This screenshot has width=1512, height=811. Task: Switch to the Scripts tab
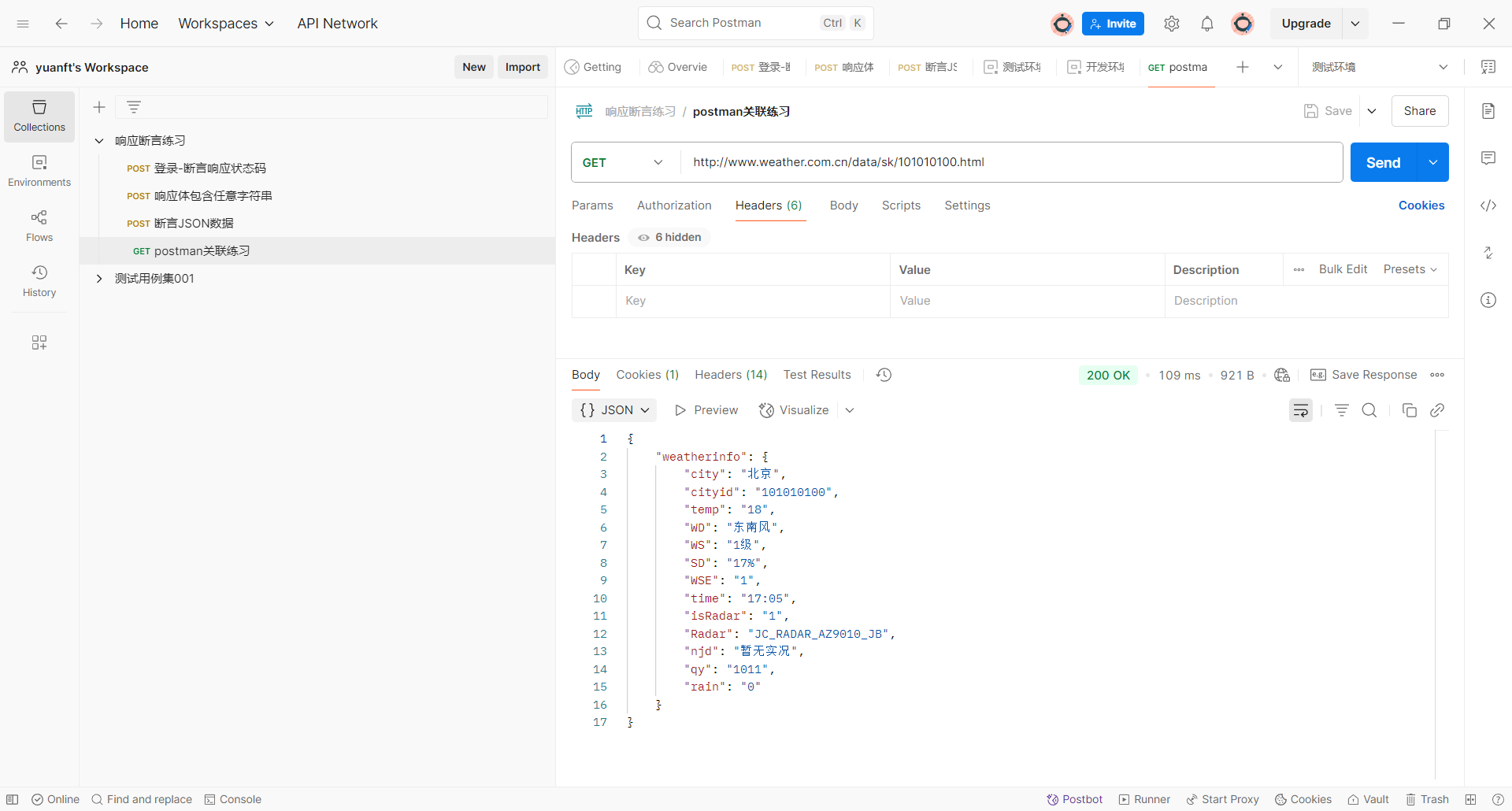tap(901, 206)
